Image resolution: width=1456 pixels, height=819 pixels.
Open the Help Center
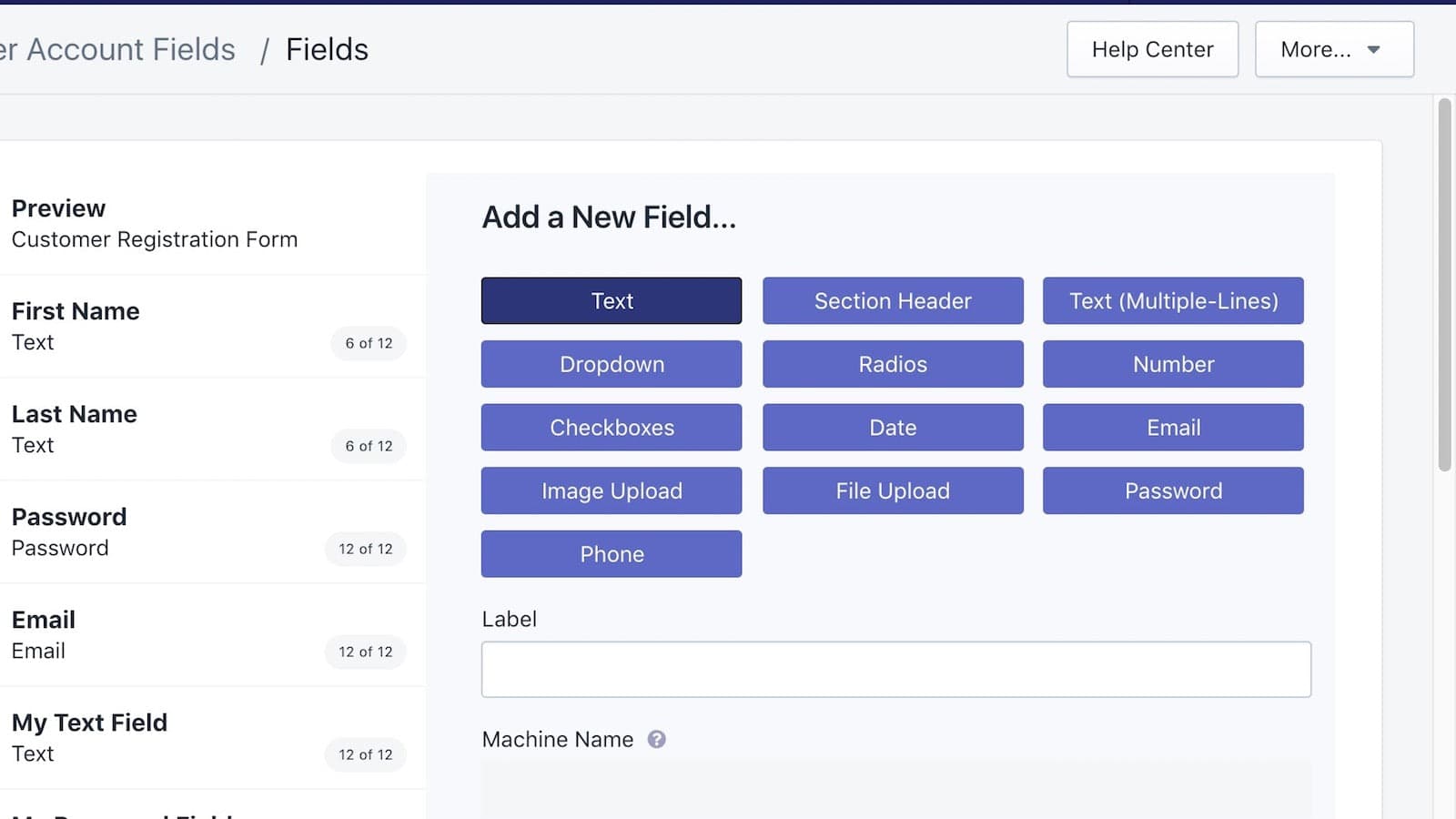(x=1152, y=49)
